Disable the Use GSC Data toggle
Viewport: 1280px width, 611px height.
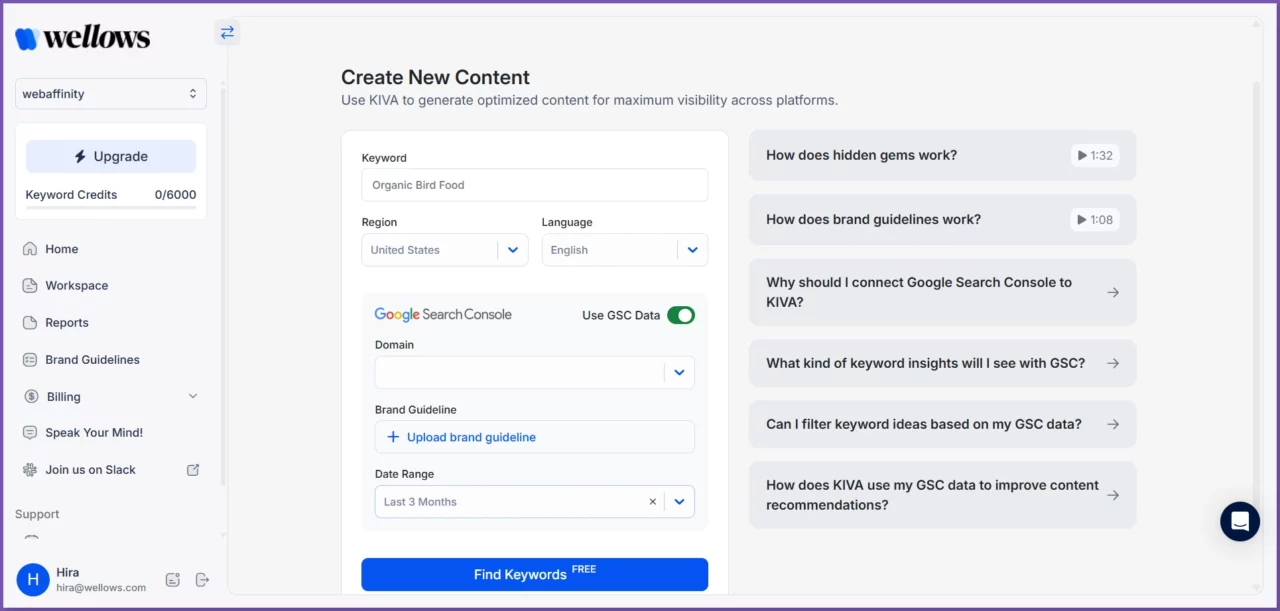point(681,315)
